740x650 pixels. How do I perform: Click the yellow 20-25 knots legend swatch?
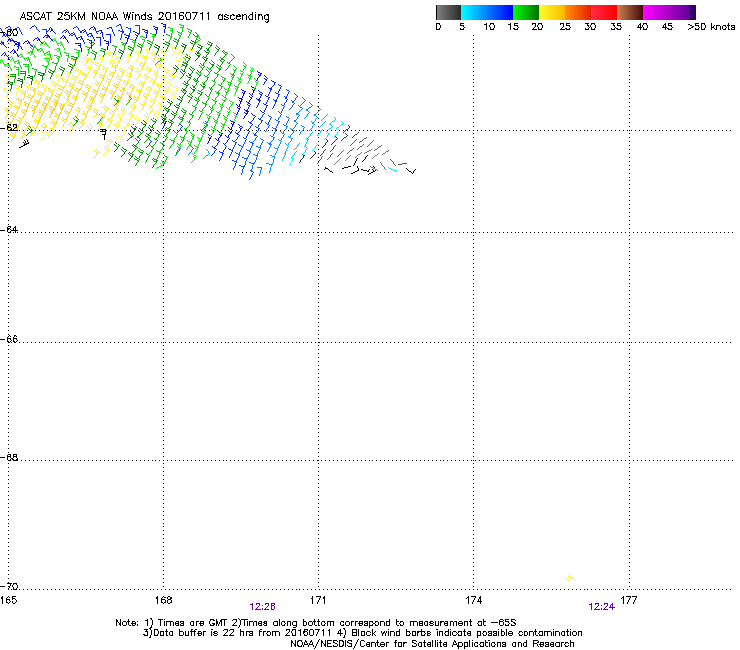(x=552, y=12)
